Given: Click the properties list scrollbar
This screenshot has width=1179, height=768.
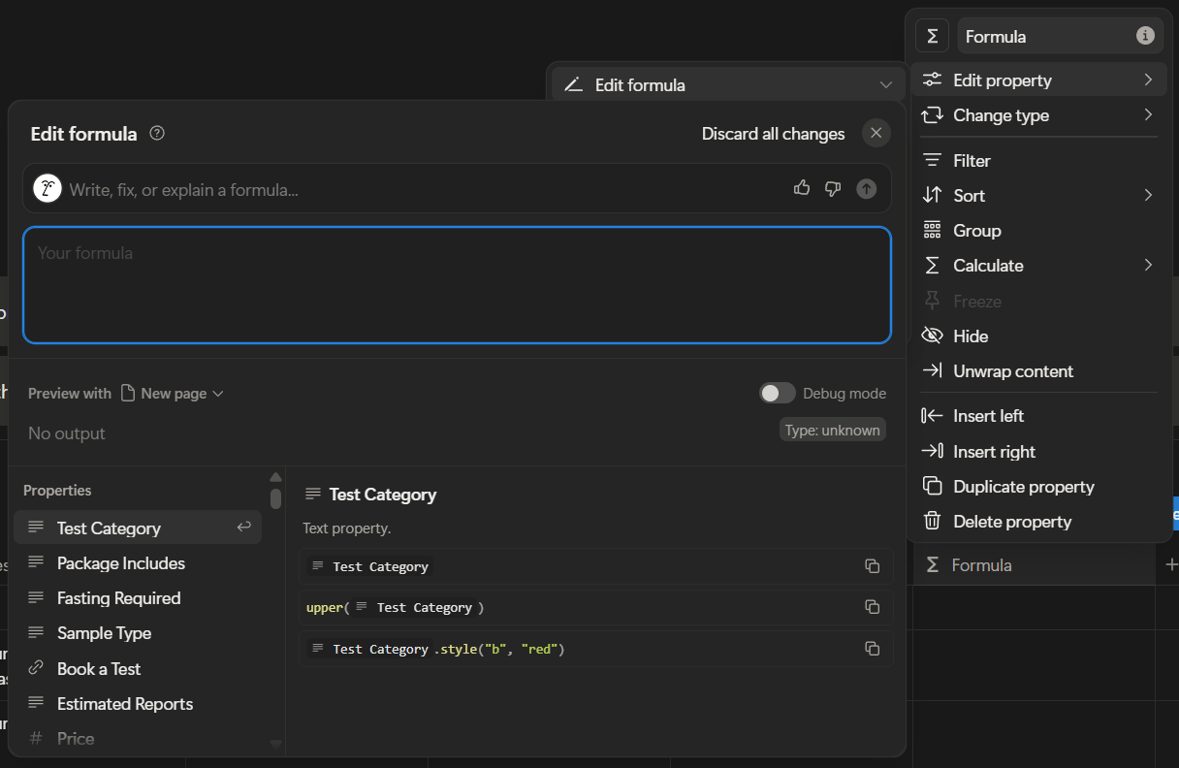Looking at the screenshot, I should (x=276, y=498).
